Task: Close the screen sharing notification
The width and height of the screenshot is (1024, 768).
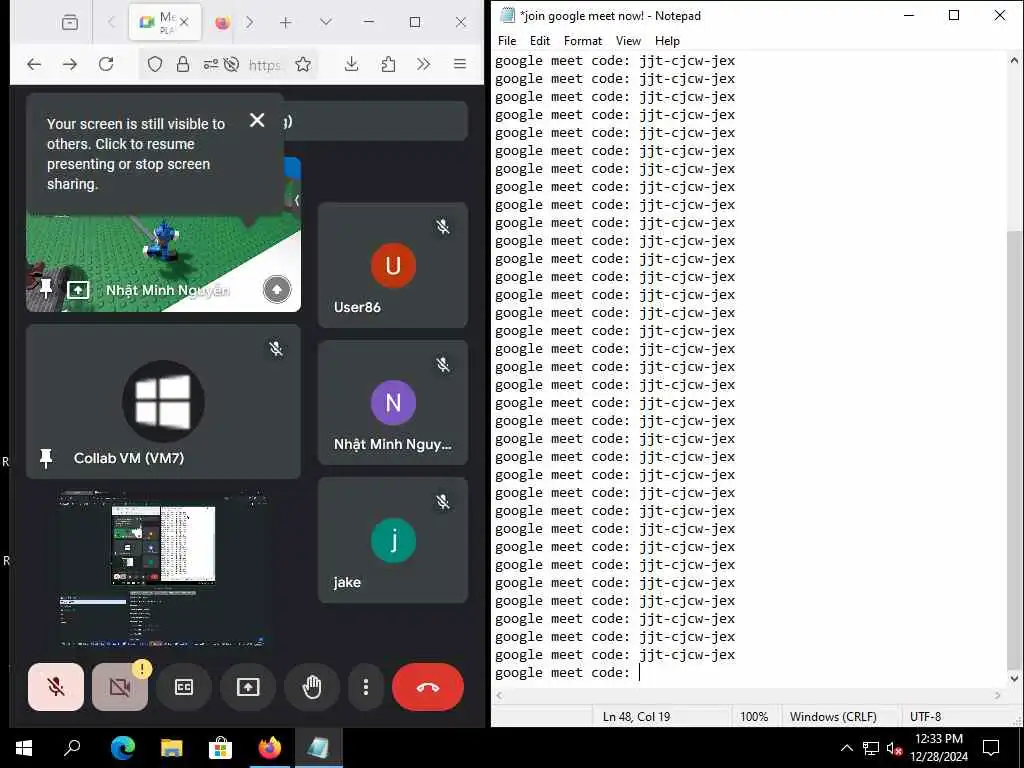Action: click(x=257, y=120)
